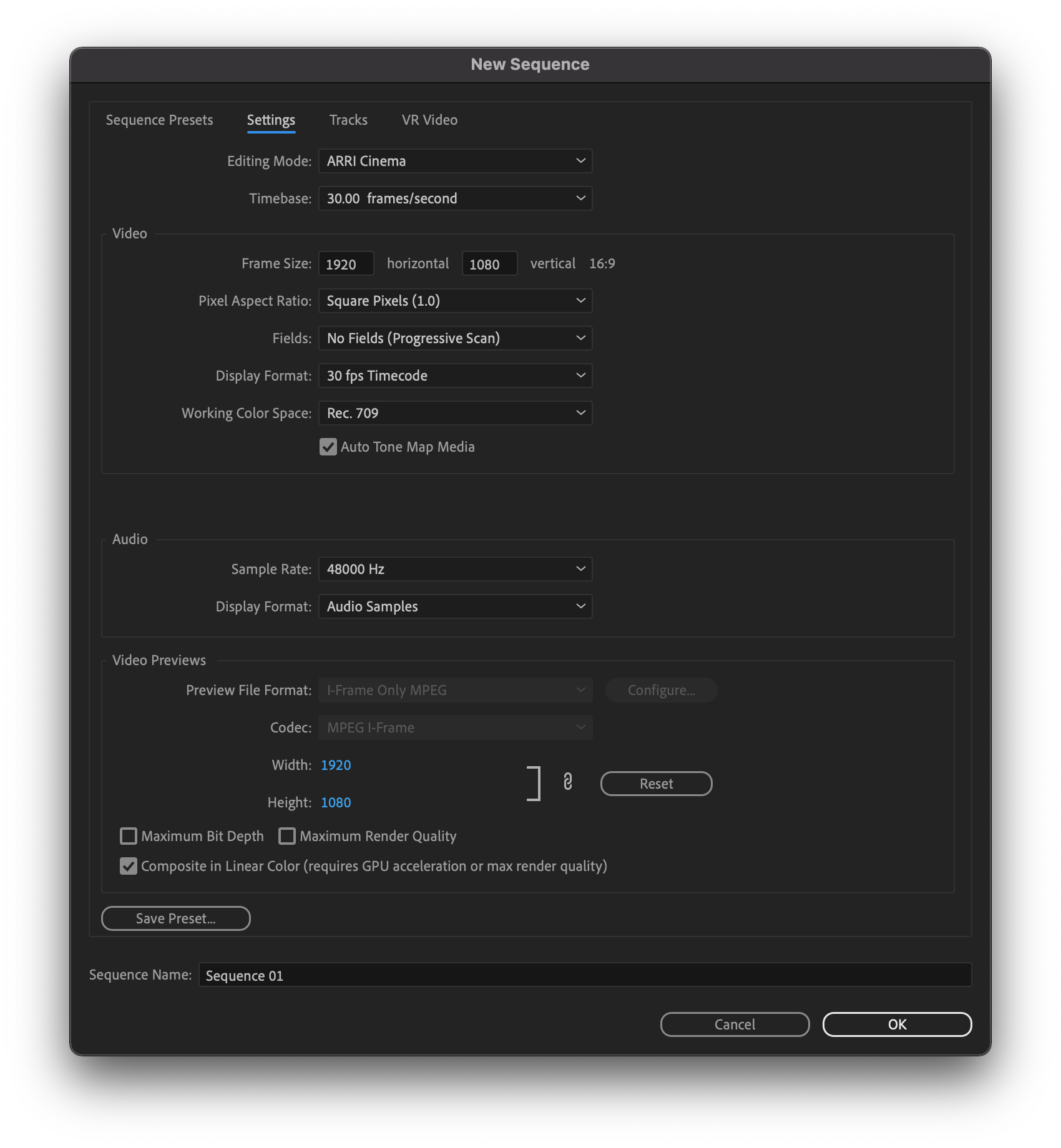This screenshot has height=1148, width=1061.
Task: Reset the preview dimensions
Action: coord(656,784)
